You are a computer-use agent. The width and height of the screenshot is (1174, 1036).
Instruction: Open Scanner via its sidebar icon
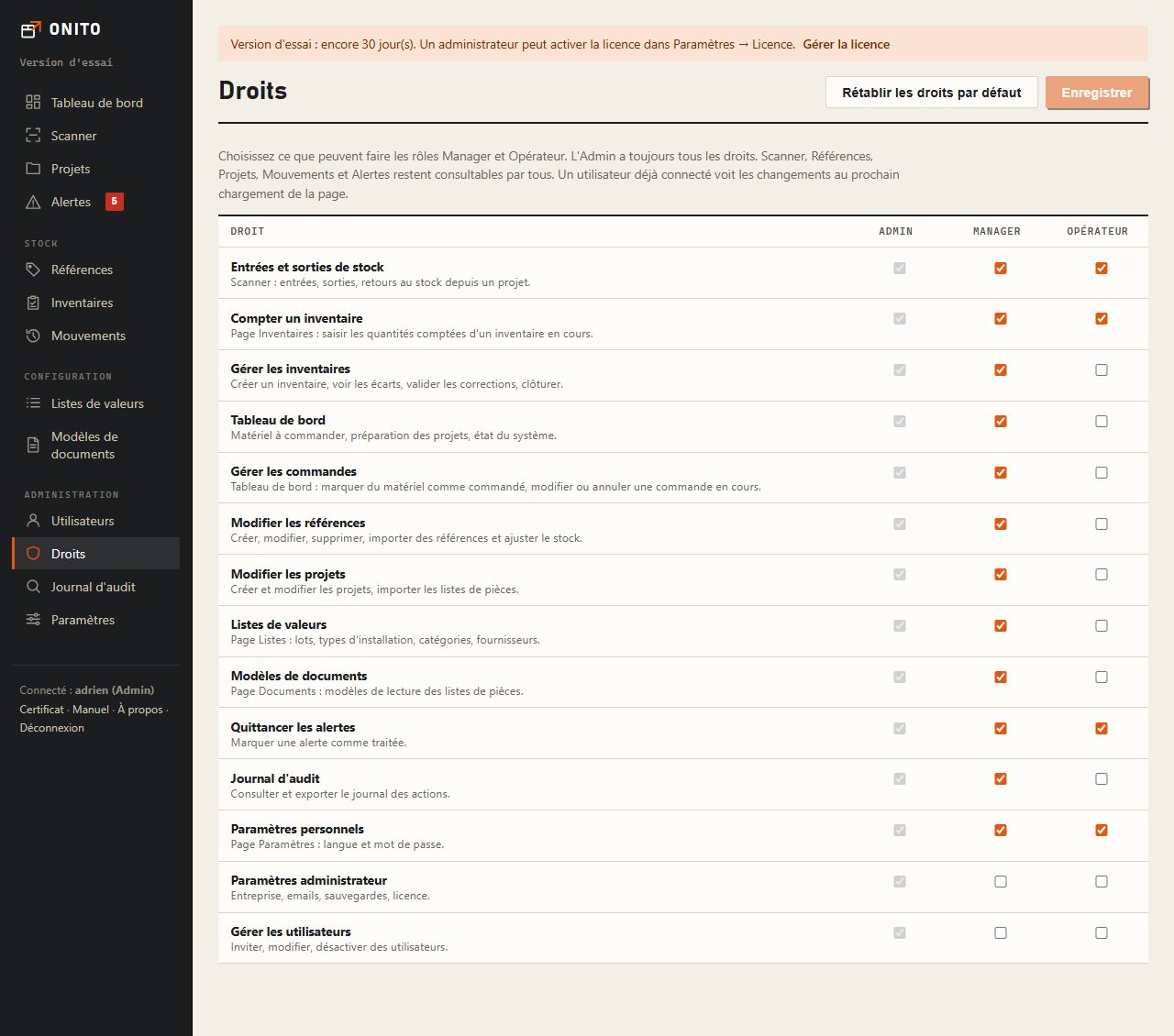click(33, 136)
